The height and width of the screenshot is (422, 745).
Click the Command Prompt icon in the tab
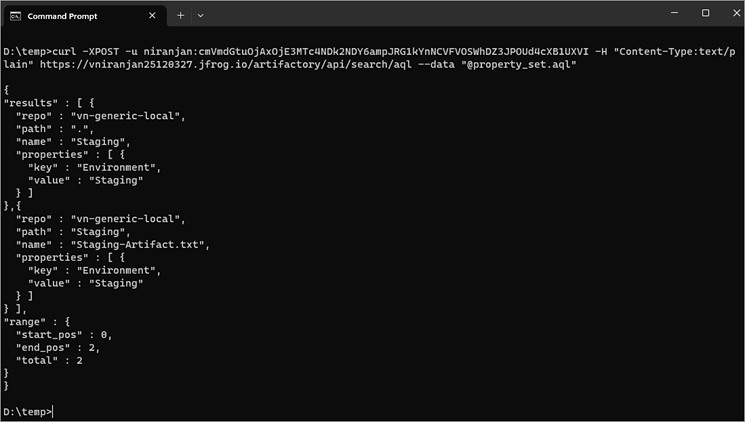click(x=16, y=16)
